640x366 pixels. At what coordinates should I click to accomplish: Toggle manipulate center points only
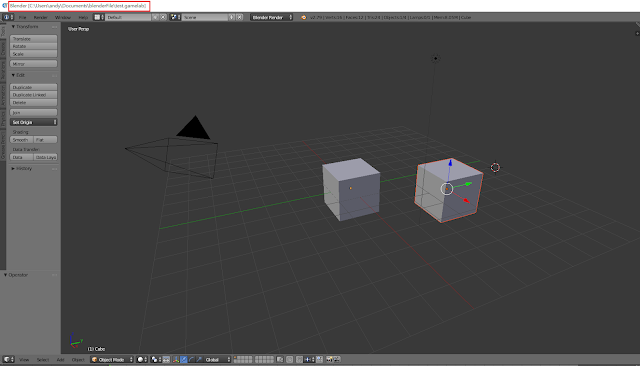click(166, 359)
